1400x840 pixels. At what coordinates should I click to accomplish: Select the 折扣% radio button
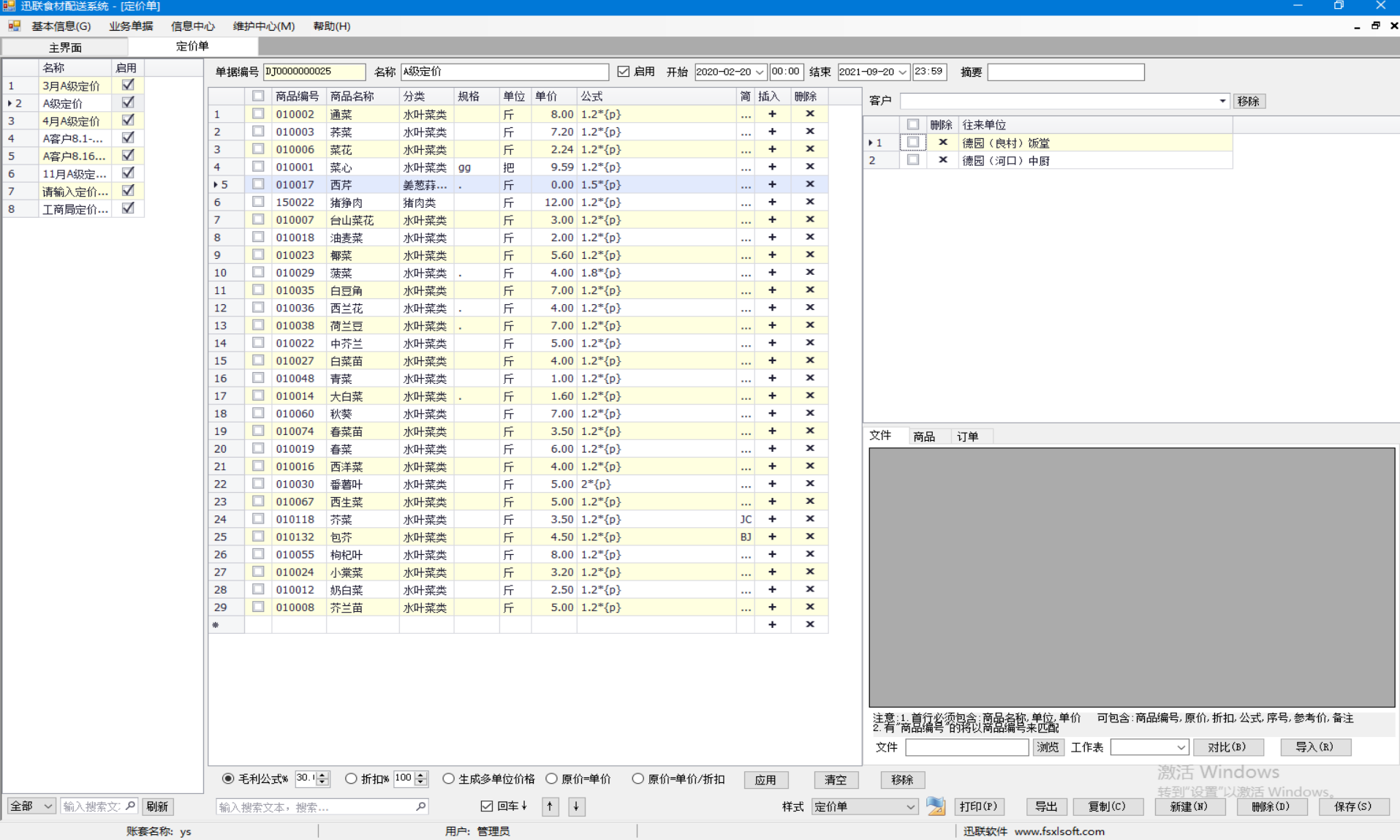(x=351, y=779)
